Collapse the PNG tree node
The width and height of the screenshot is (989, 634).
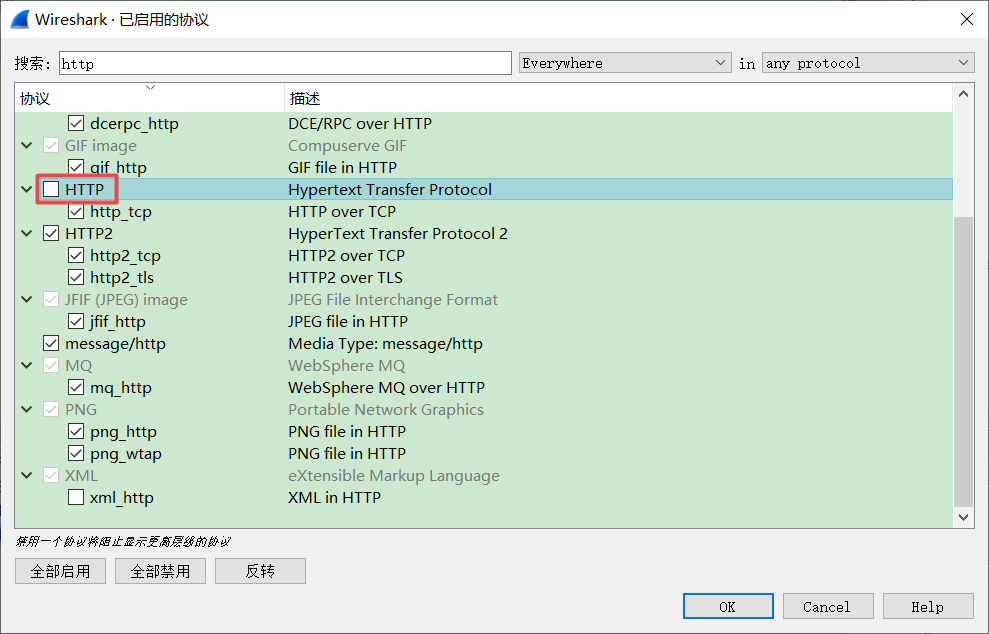26,409
